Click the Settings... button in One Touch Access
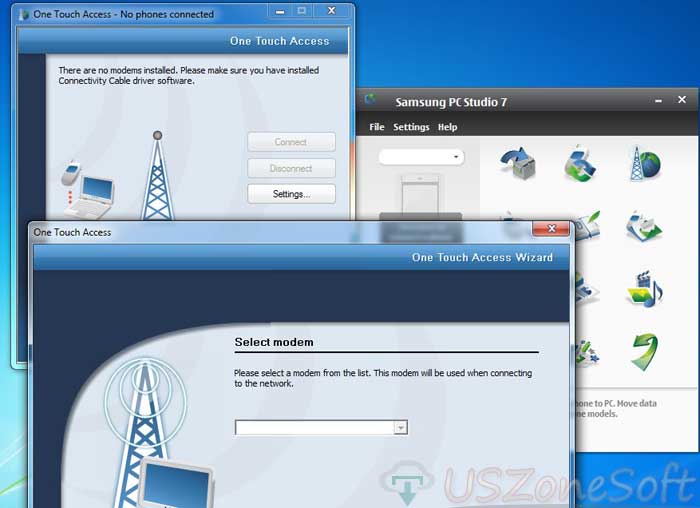This screenshot has height=508, width=700. pyautogui.click(x=292, y=194)
